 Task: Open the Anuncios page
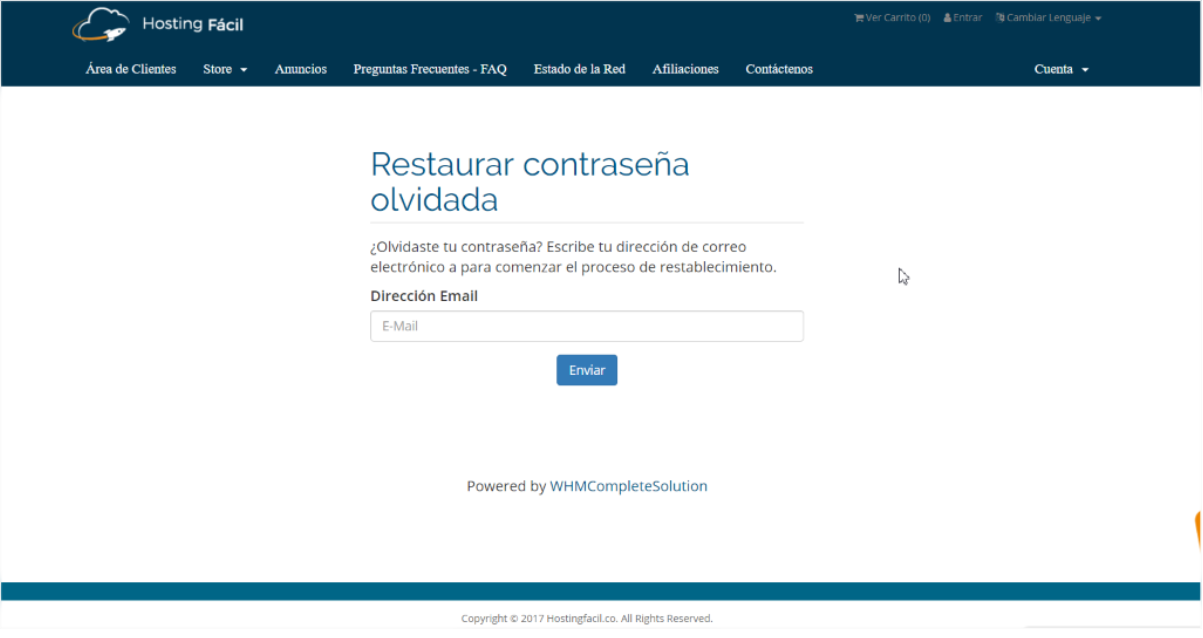pyautogui.click(x=301, y=69)
